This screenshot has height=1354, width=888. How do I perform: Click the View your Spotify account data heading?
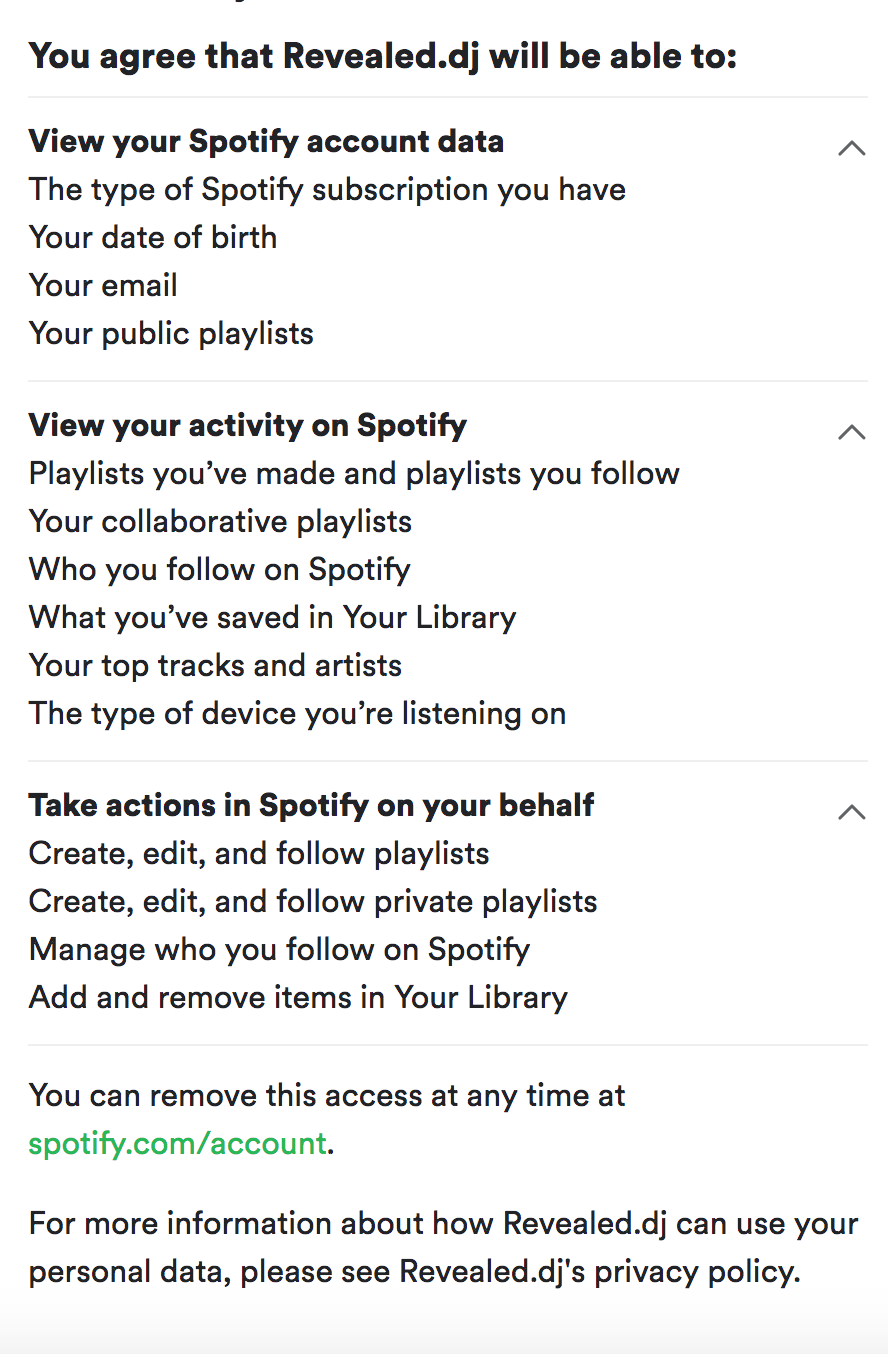(266, 141)
